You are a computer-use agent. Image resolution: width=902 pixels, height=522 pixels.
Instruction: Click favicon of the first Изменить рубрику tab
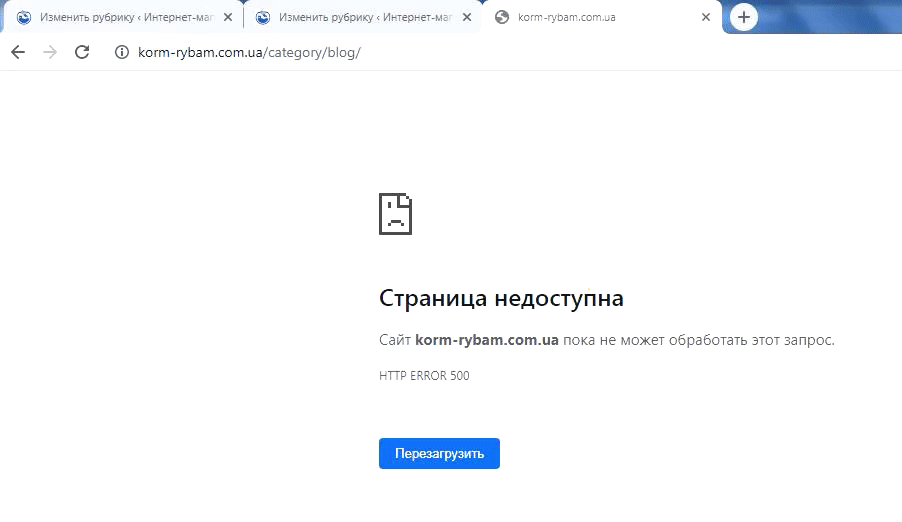24,17
